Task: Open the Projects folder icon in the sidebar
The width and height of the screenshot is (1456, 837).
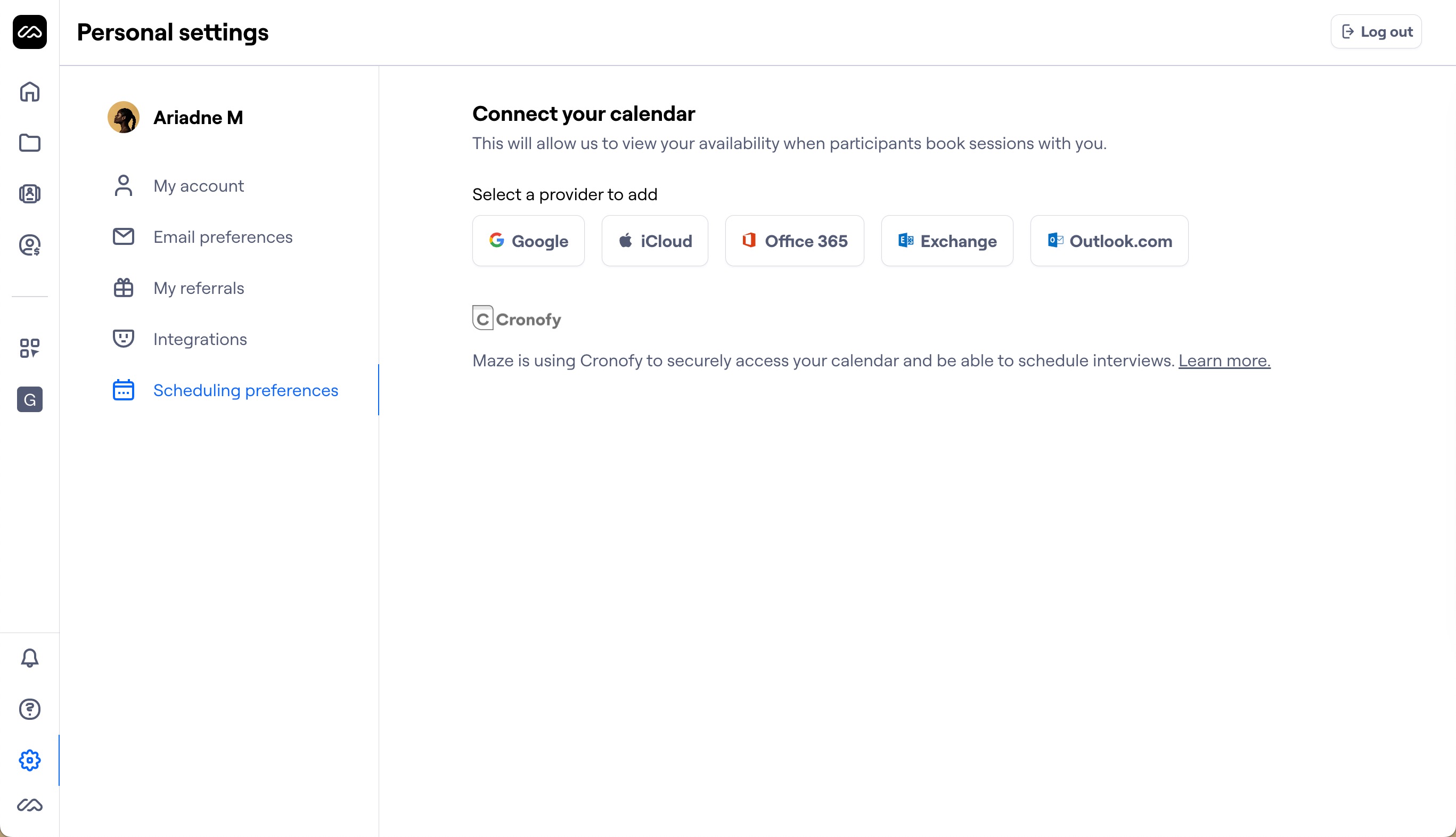Action: tap(29, 143)
